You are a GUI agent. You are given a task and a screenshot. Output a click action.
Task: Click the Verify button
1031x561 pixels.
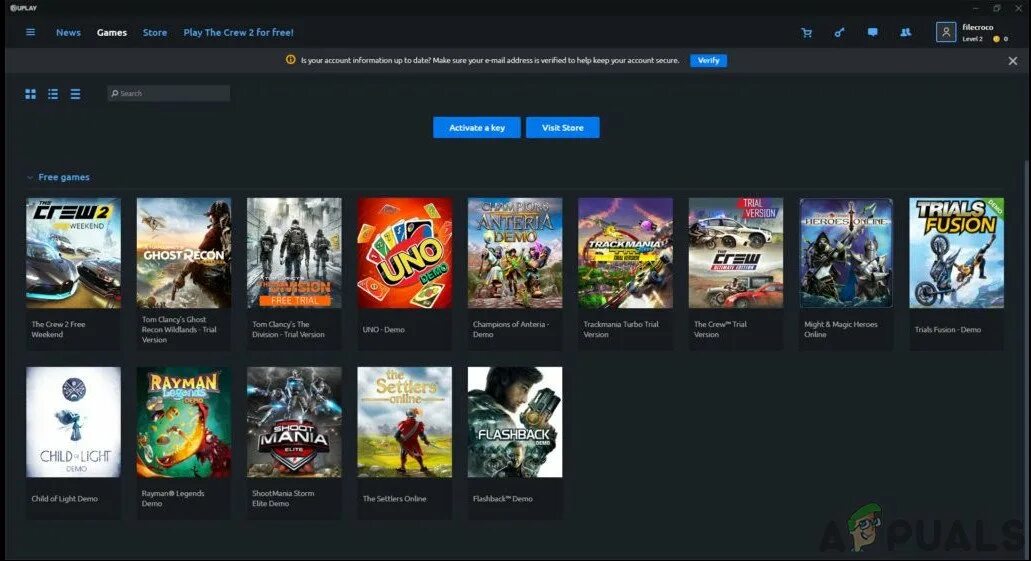(x=708, y=61)
